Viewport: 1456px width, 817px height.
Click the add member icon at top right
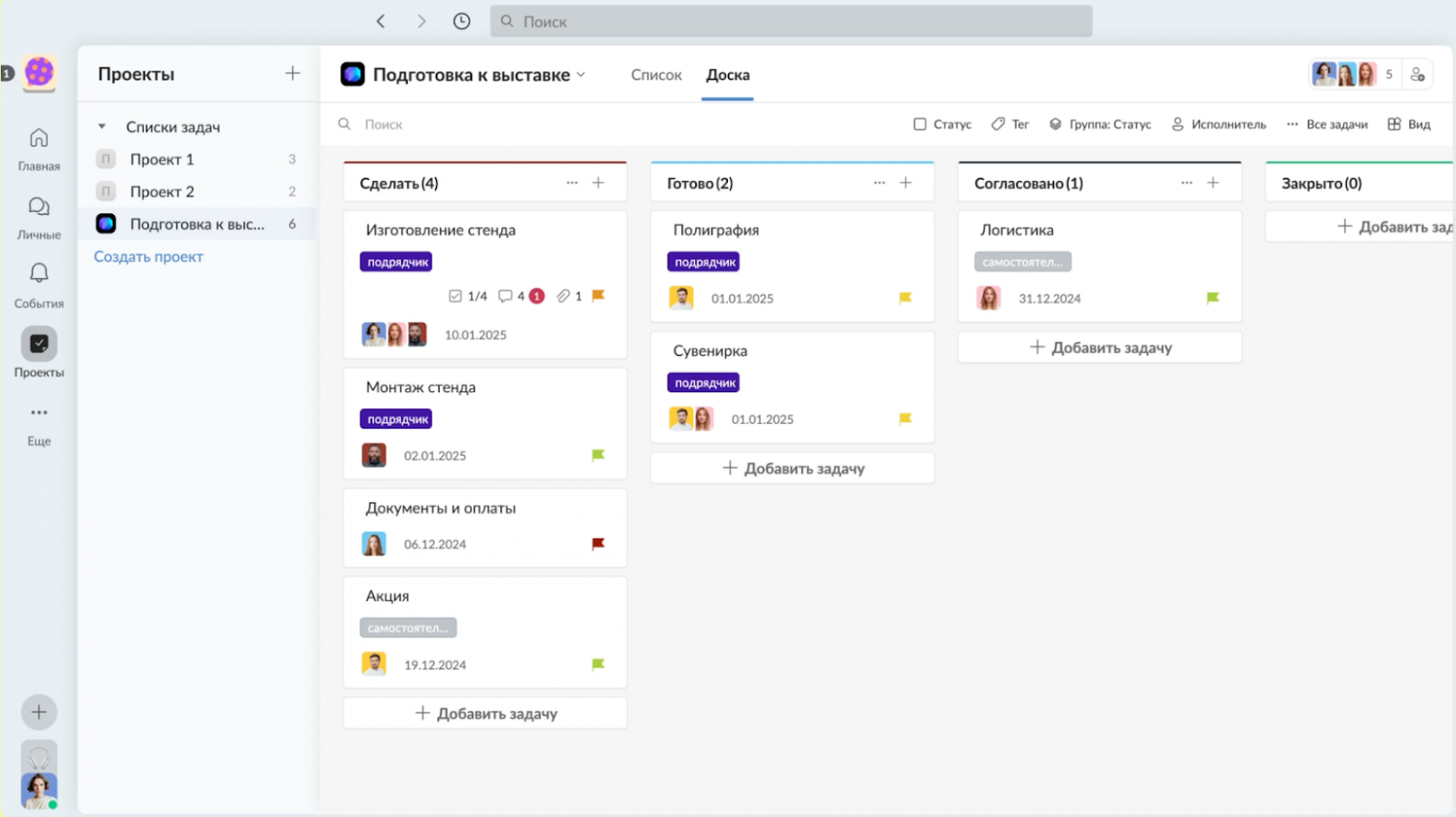coord(1418,75)
